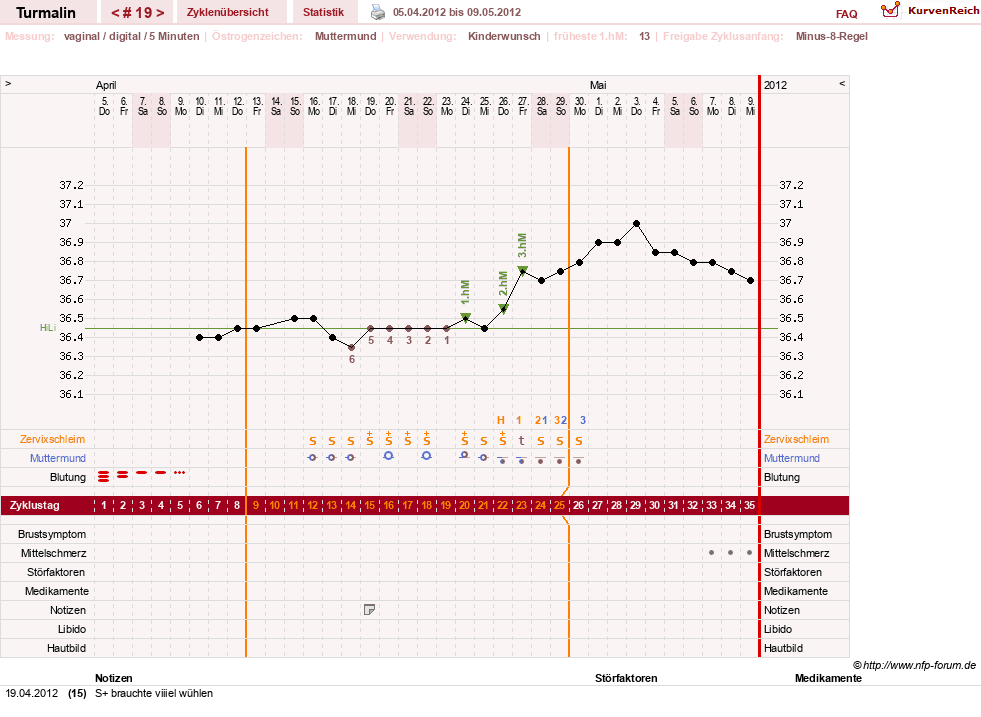Click the HiLi baseline label
981x717 pixels.
48,328
